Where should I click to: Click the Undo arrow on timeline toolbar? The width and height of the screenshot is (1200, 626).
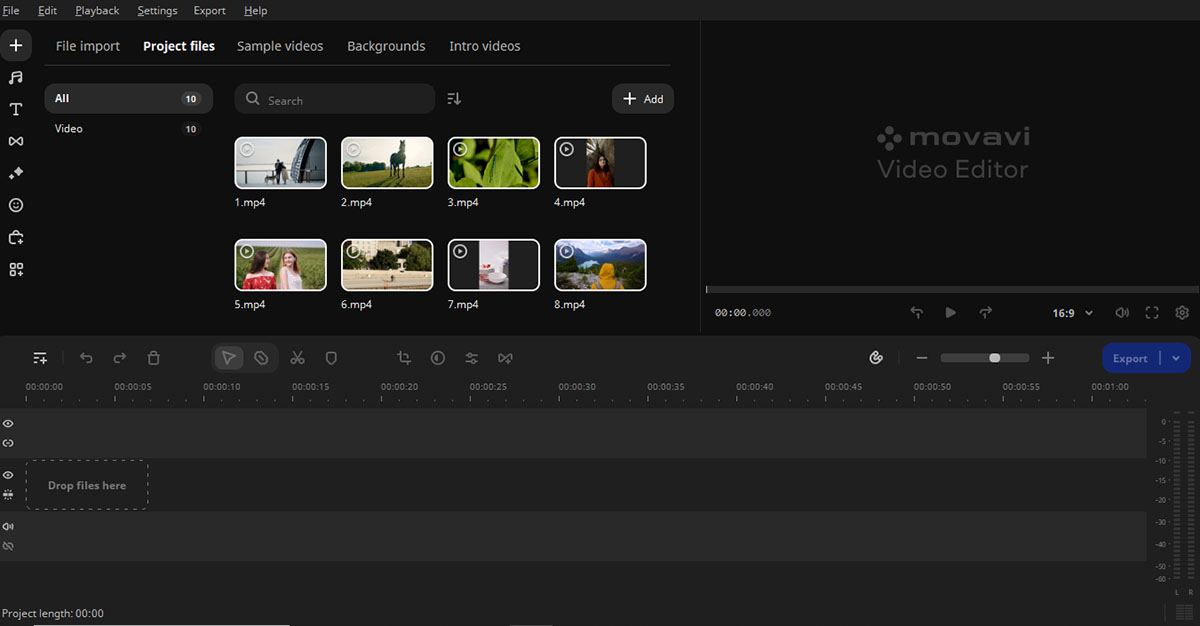tap(86, 357)
